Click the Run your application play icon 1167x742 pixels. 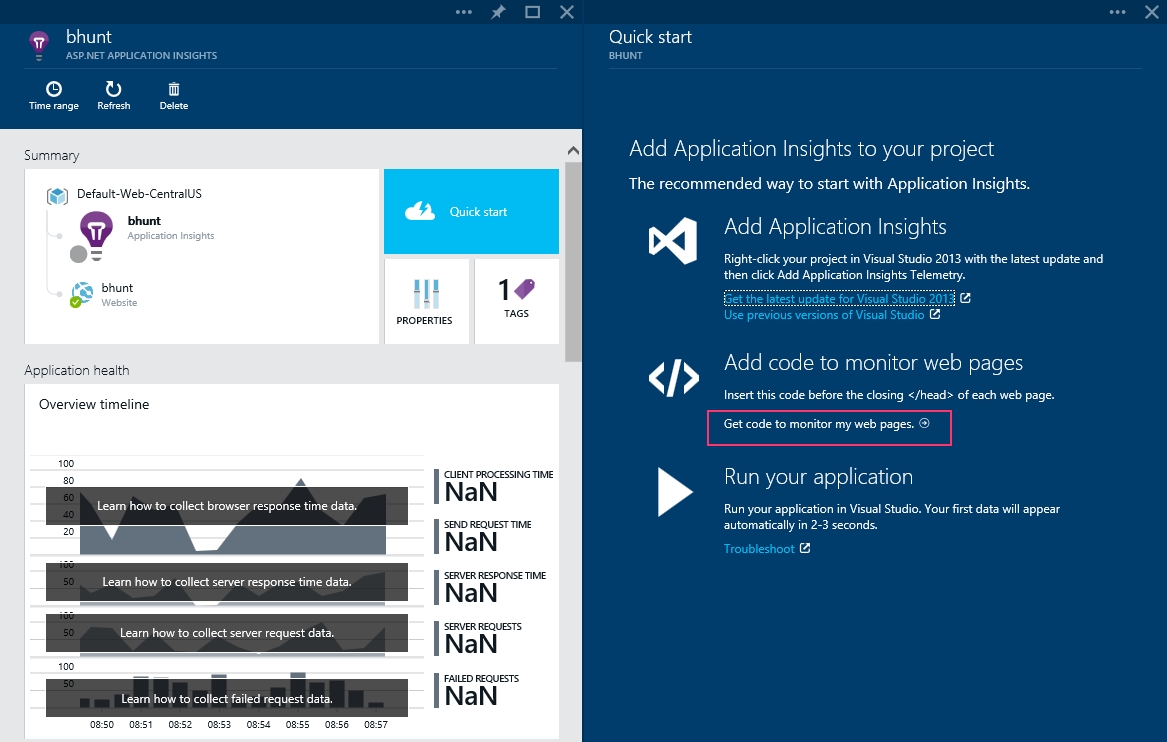pyautogui.click(x=674, y=491)
